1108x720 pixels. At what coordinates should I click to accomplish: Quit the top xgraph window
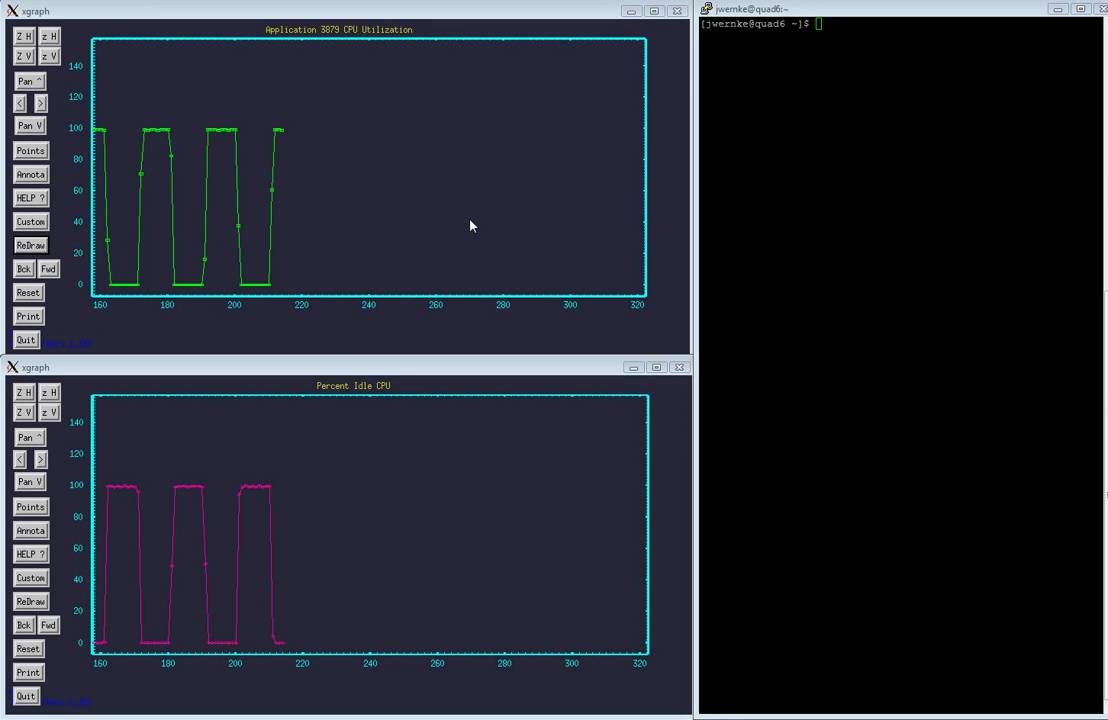(25, 340)
